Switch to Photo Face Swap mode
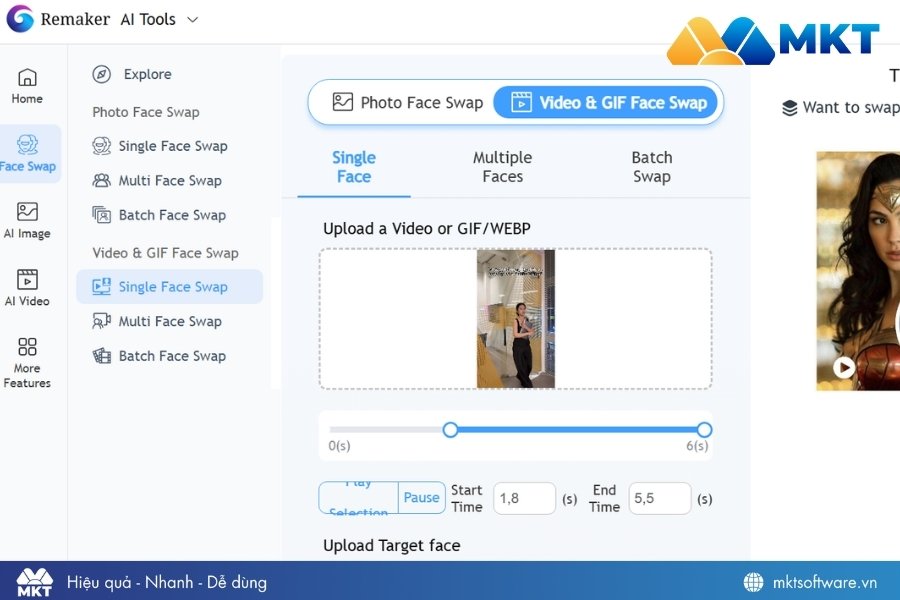Image resolution: width=900 pixels, height=600 pixels. tap(409, 102)
